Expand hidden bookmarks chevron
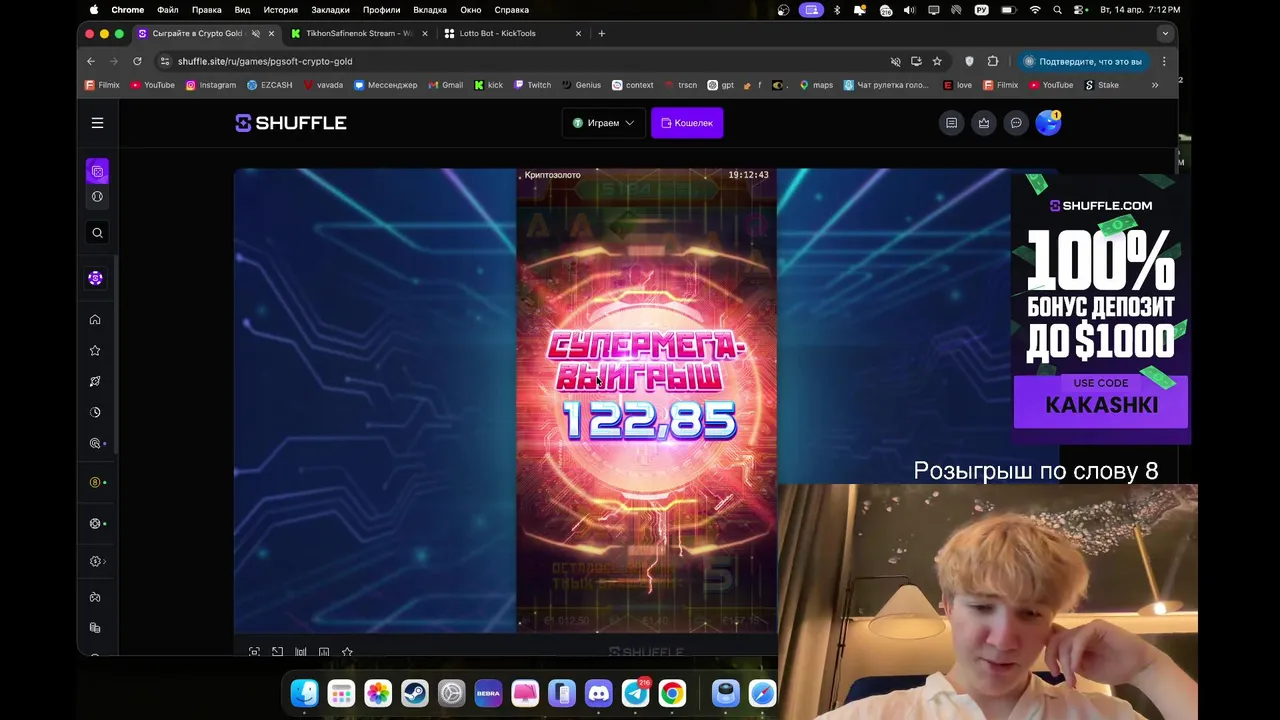The image size is (1280, 720). coord(1154,85)
